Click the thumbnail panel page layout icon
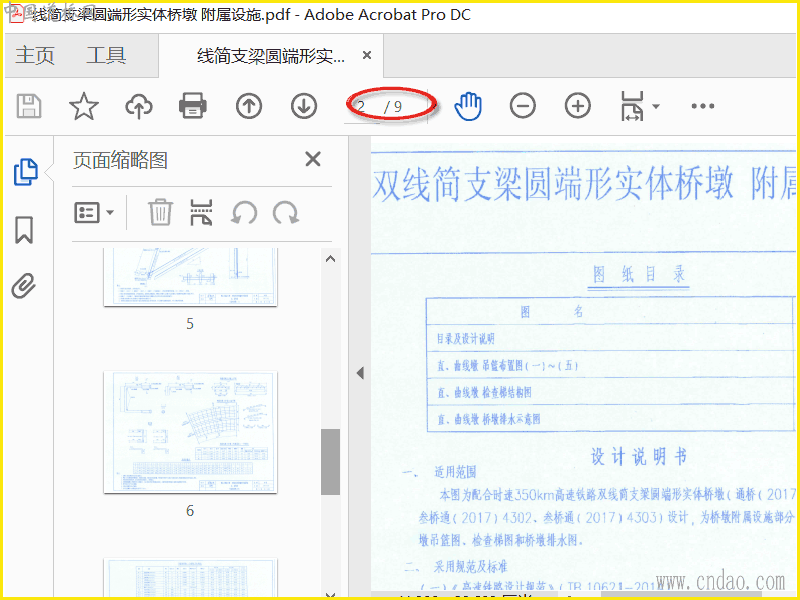This screenshot has height=600, width=800. coord(201,213)
